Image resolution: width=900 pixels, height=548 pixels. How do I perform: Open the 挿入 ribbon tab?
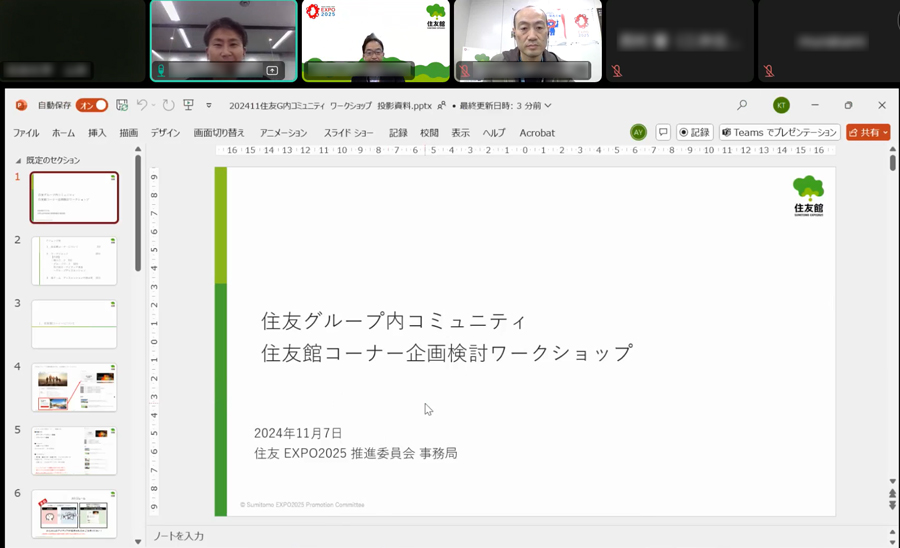[97, 133]
